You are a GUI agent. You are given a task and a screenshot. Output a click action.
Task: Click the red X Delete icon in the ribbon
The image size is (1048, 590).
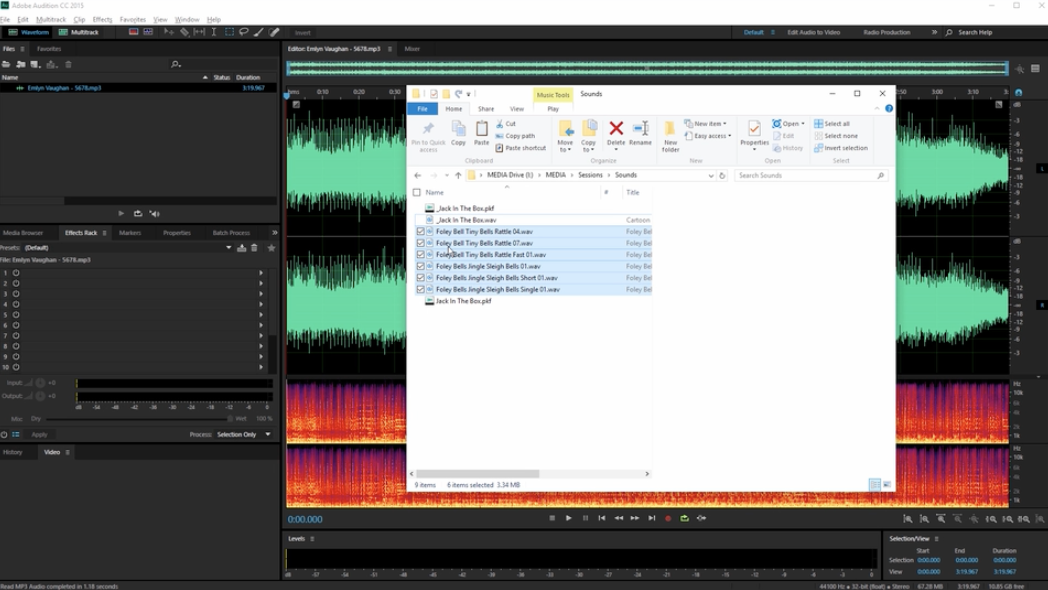tap(616, 129)
